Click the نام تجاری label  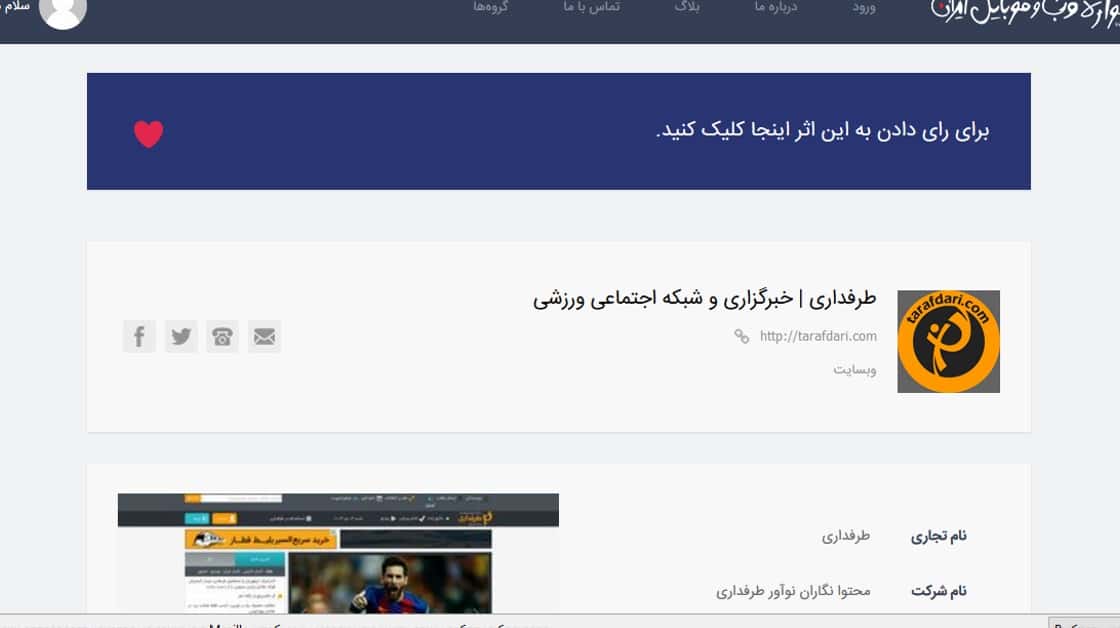939,536
